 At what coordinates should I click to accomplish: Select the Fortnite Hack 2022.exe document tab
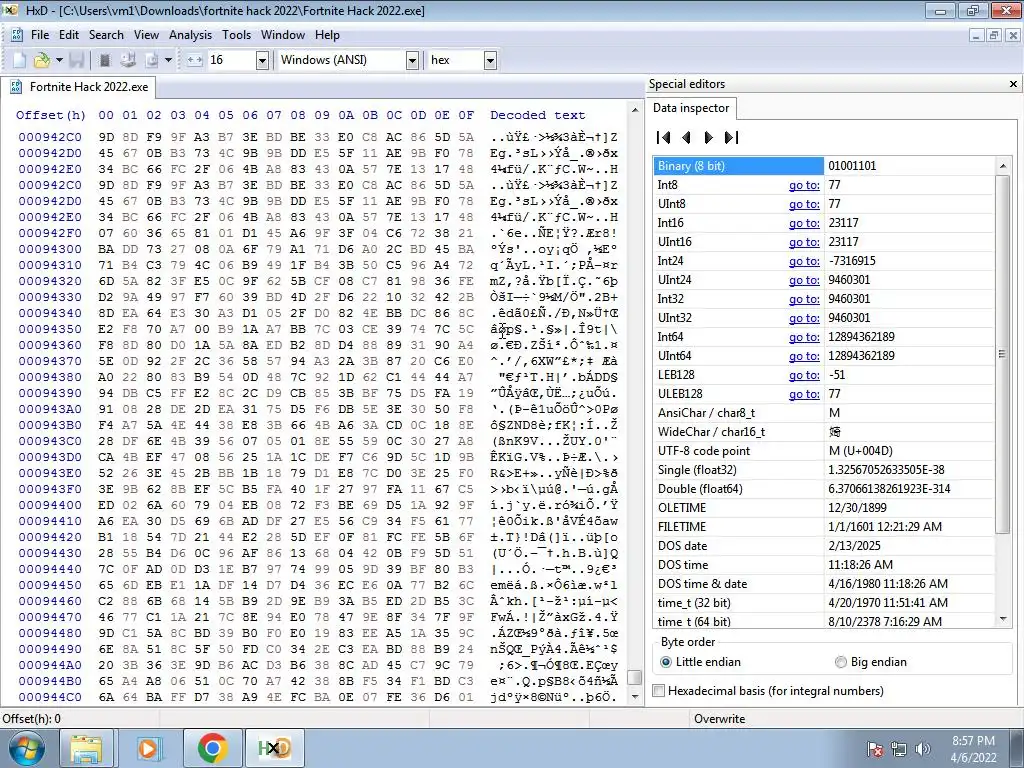coord(80,87)
